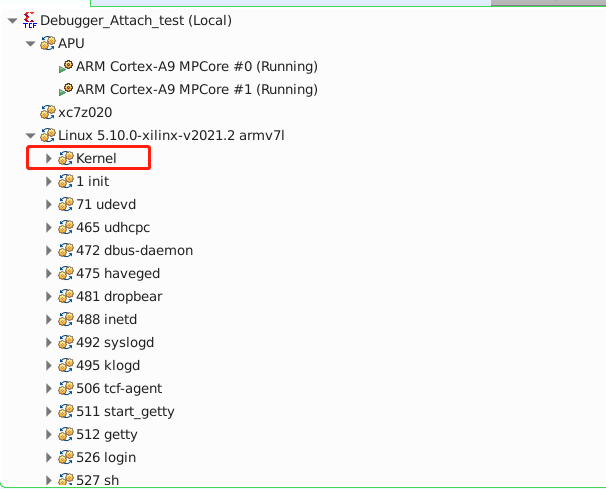Click the running core #1 icon

66,89
